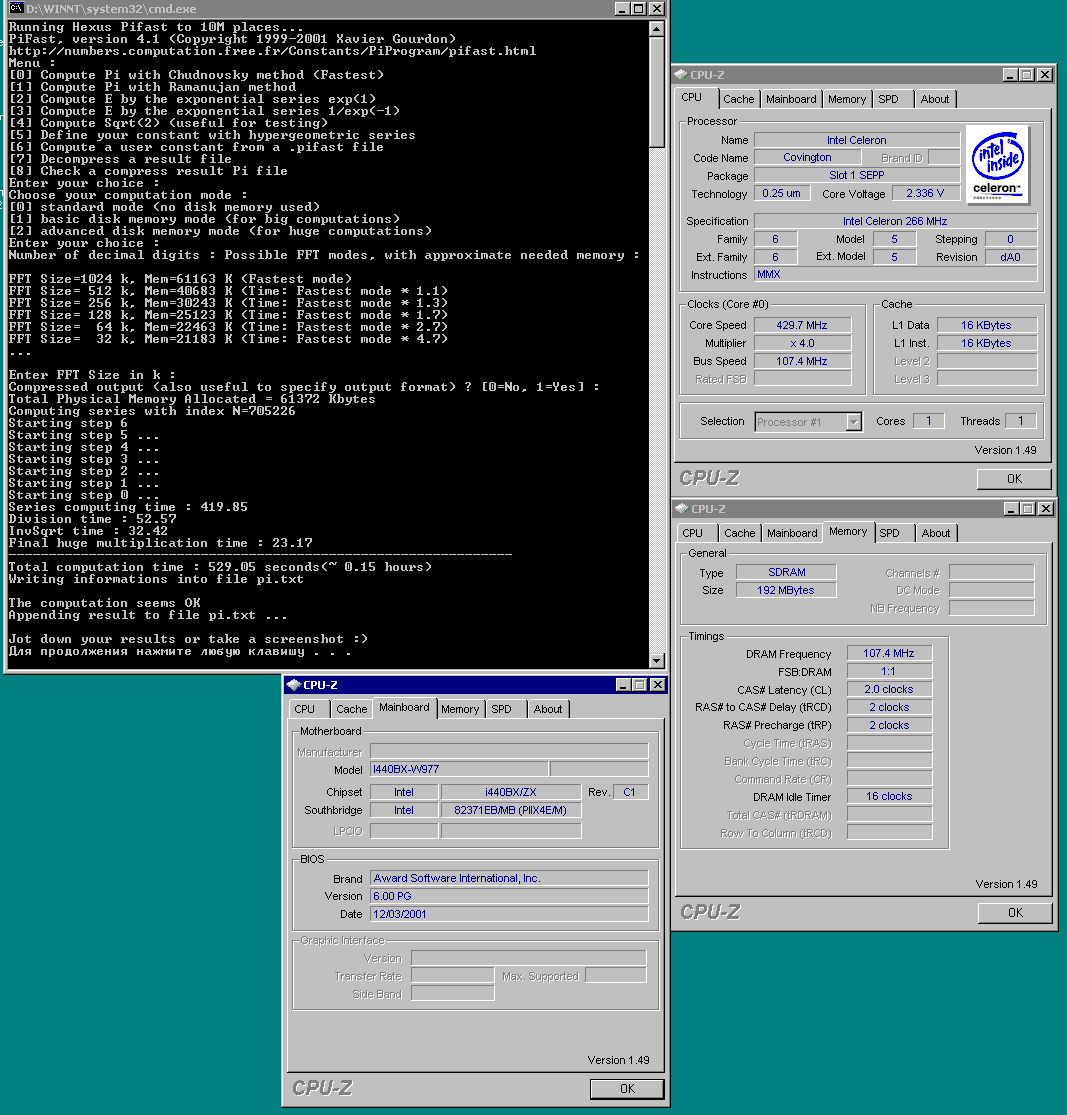This screenshot has width=1067, height=1115.
Task: Click 'Intel Celeron 266 MHz' specification field
Action: (895, 221)
